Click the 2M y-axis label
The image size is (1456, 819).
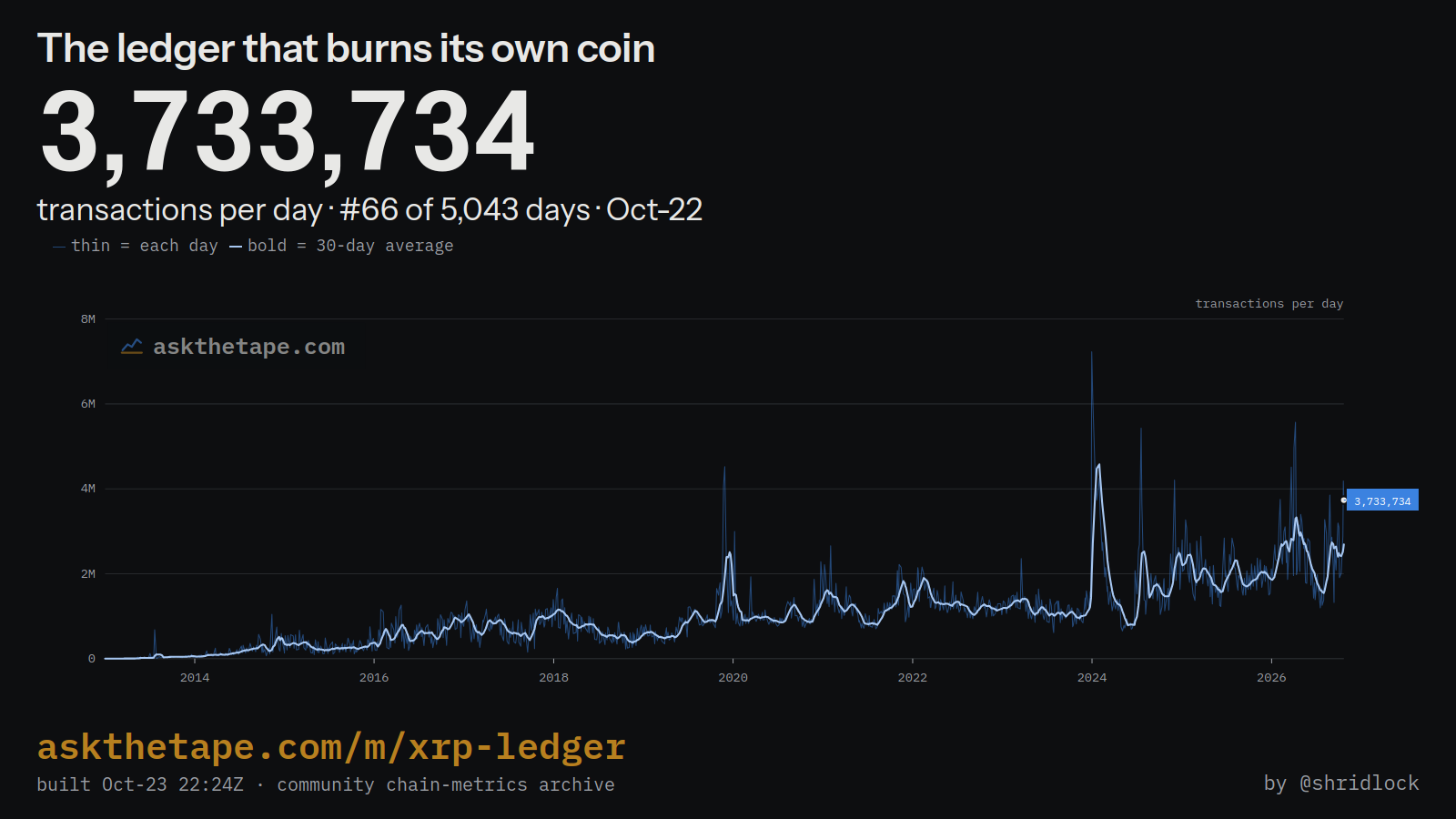tap(88, 573)
